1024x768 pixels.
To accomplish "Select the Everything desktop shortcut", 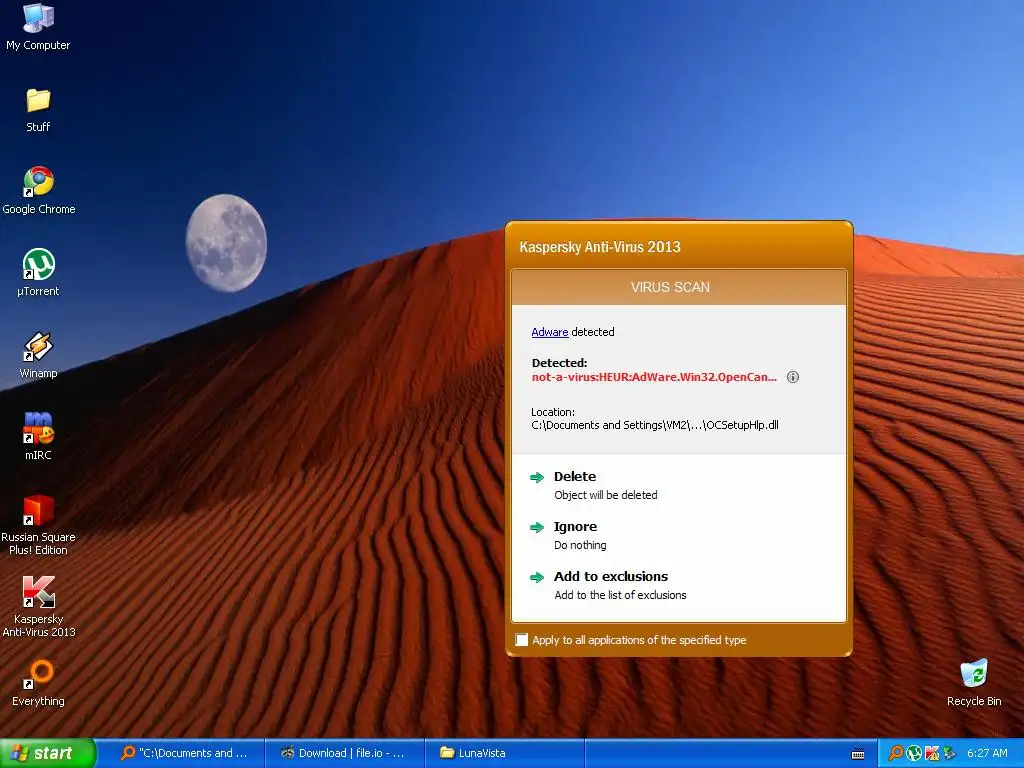I will pyautogui.click(x=39, y=683).
